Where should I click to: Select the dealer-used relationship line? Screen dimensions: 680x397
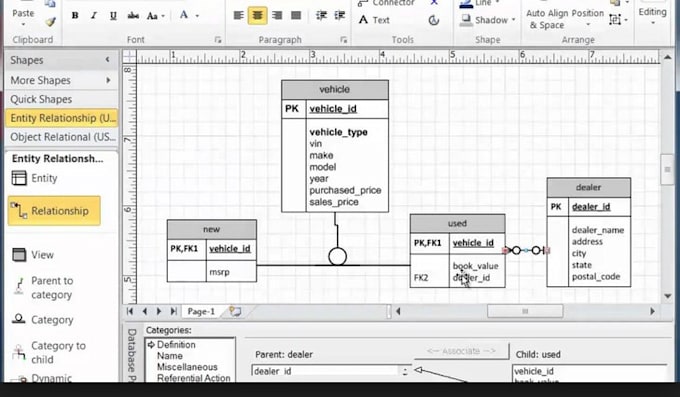526,250
